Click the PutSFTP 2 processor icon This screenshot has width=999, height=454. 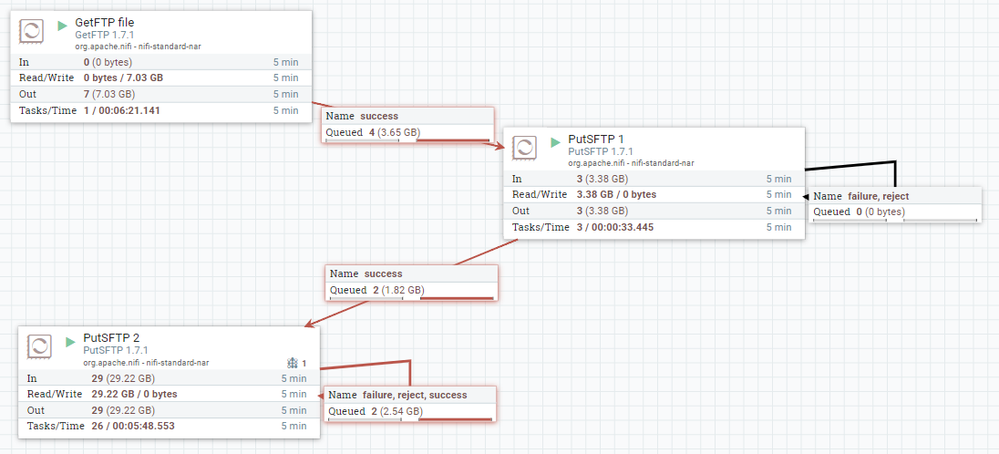[40, 346]
